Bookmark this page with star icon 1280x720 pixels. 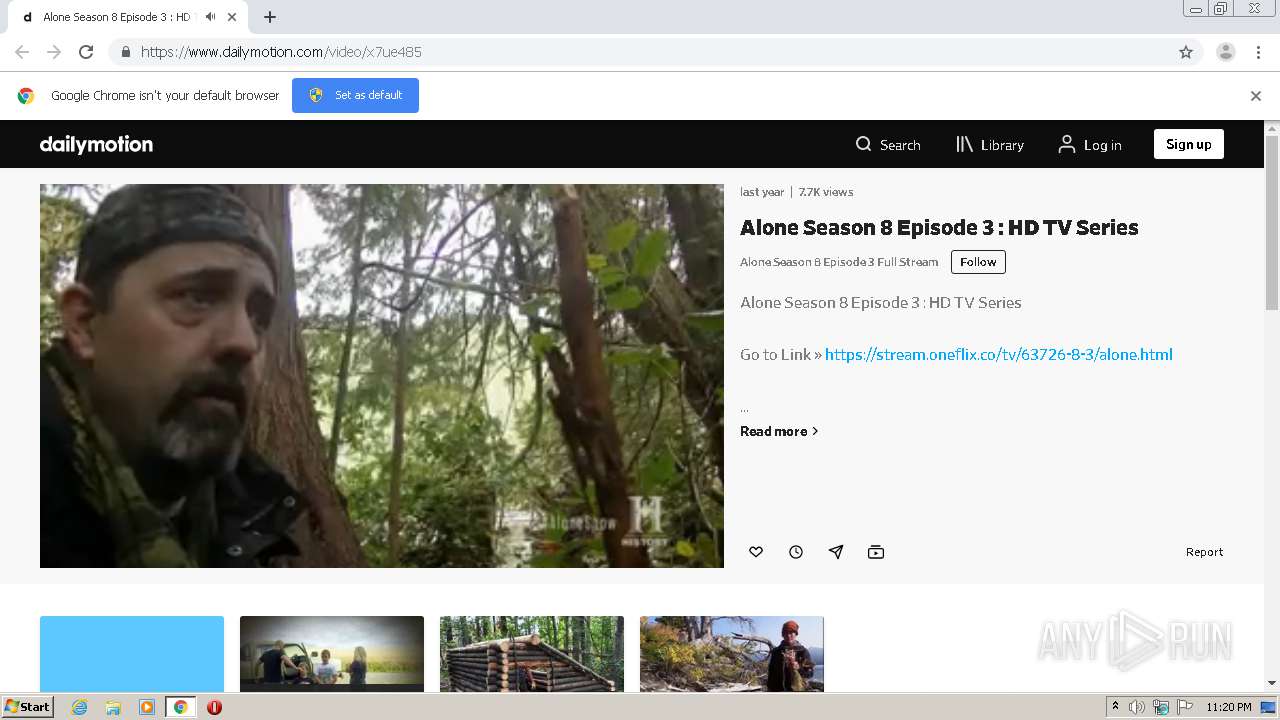1186,52
